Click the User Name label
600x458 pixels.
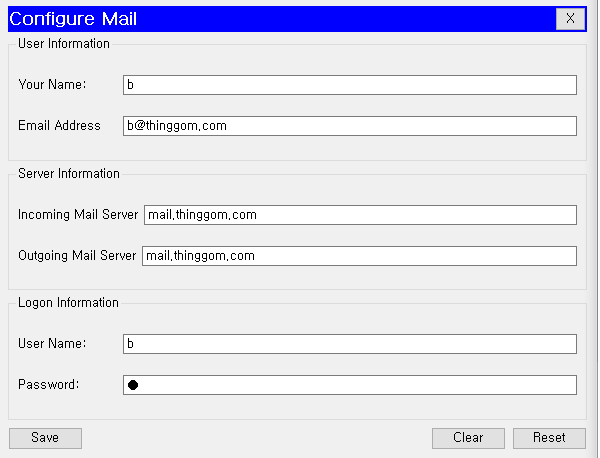click(x=52, y=344)
